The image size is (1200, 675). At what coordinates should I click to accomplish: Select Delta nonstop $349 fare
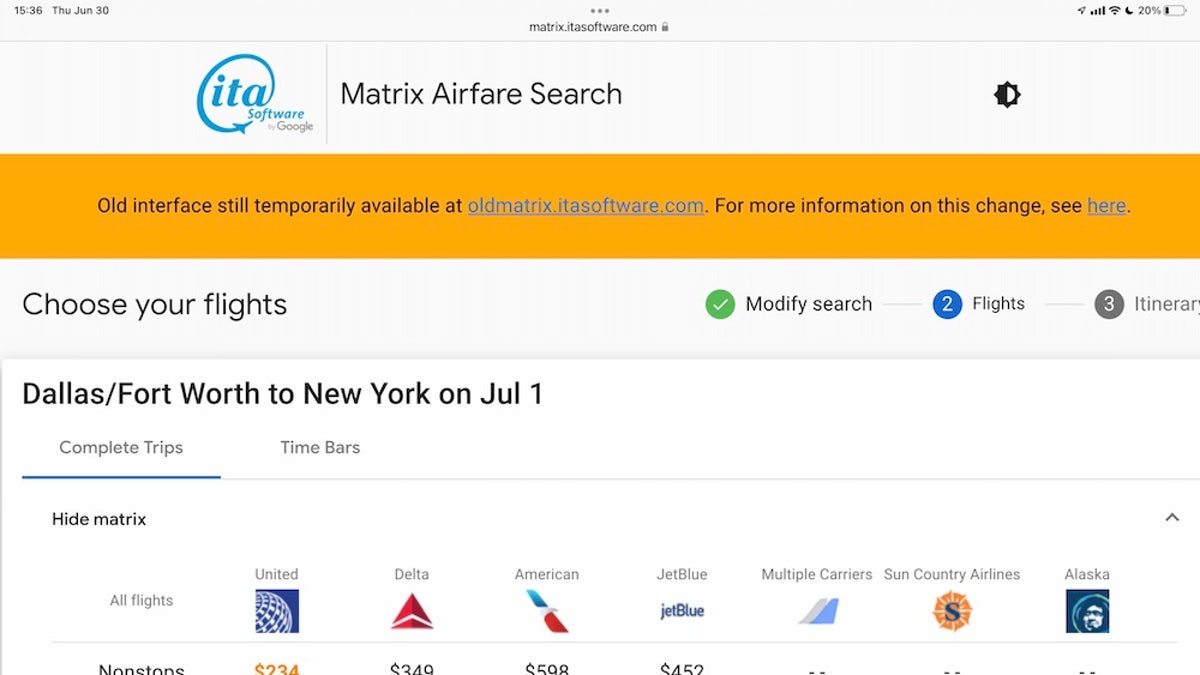click(412, 668)
